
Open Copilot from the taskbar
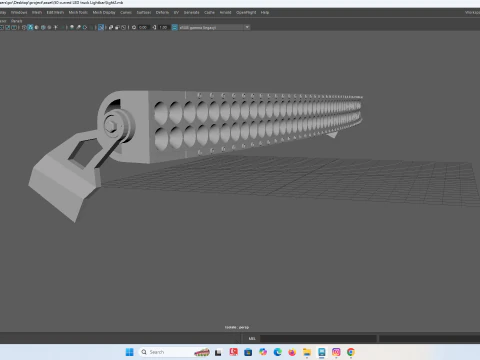pyautogui.click(x=263, y=352)
